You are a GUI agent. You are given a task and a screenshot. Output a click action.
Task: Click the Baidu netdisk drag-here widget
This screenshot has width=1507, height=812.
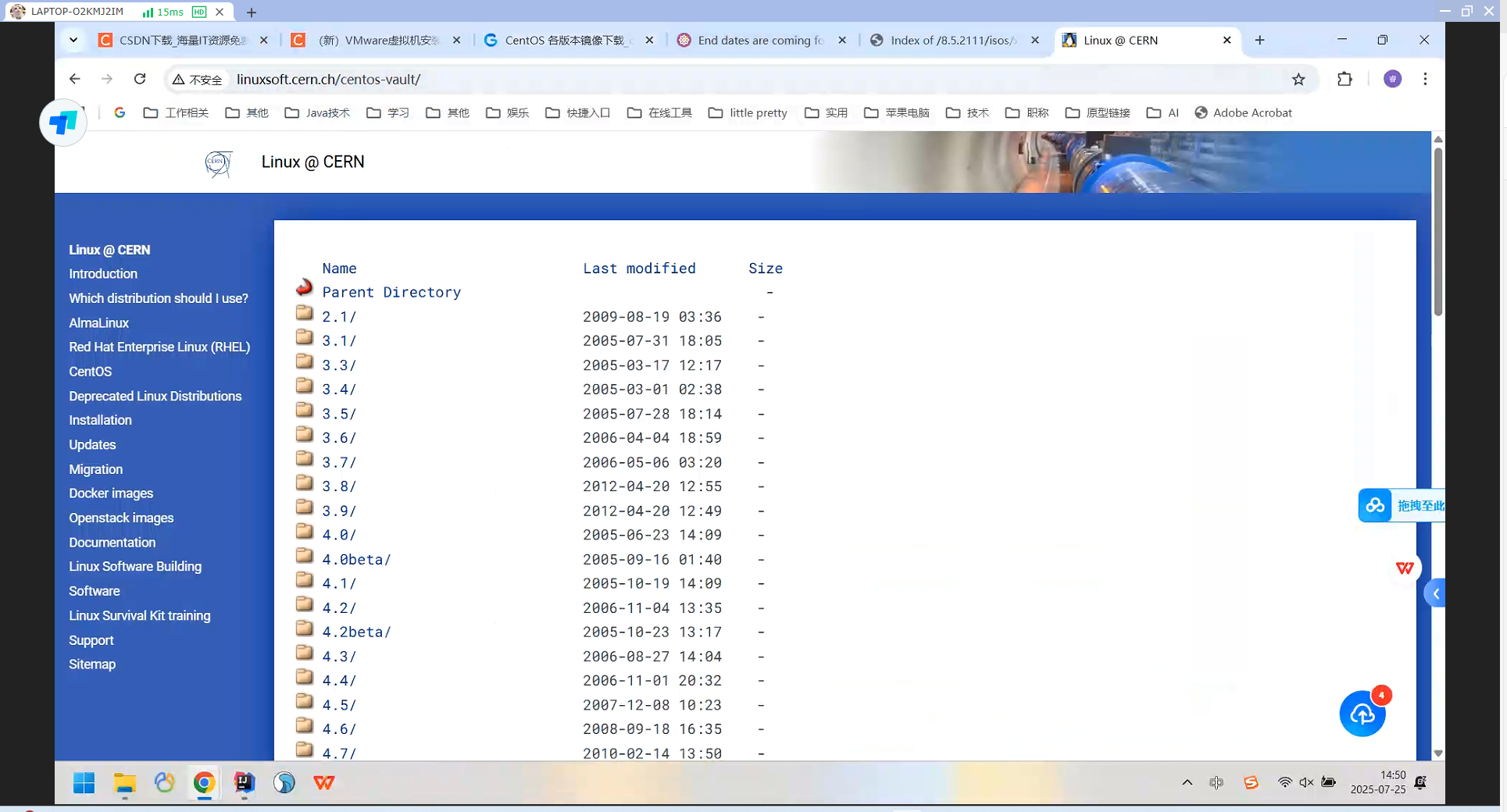(x=1402, y=505)
